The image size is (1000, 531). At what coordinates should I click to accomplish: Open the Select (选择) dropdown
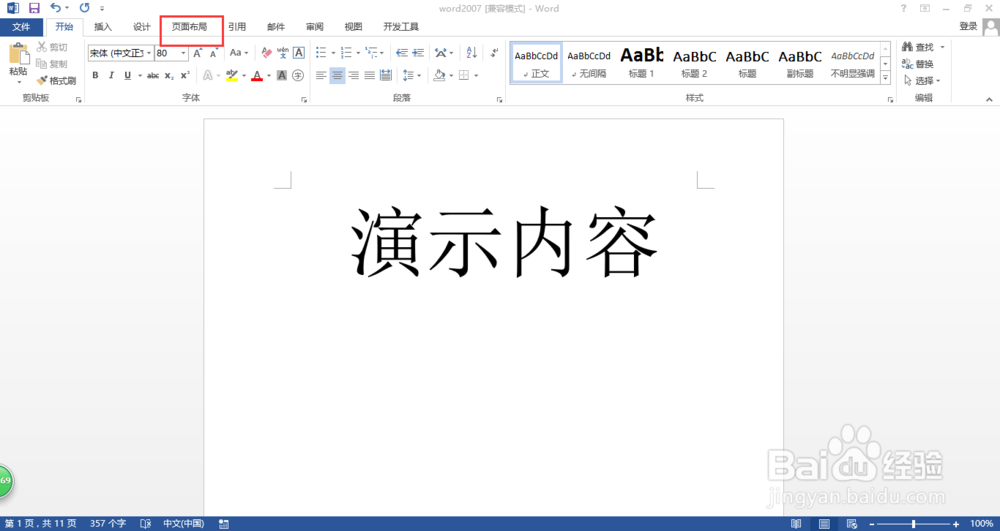pyautogui.click(x=922, y=80)
